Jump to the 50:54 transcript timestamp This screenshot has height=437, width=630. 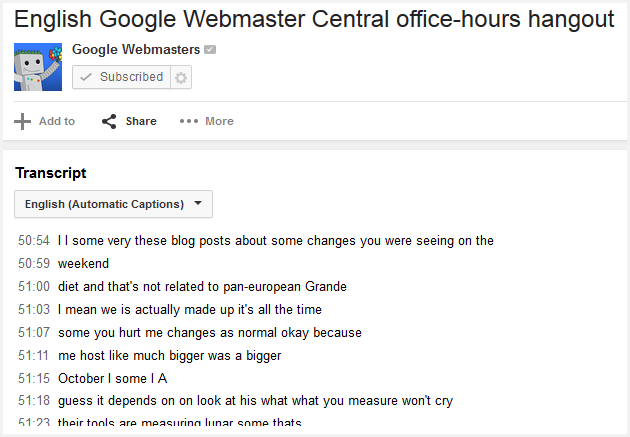[34, 241]
